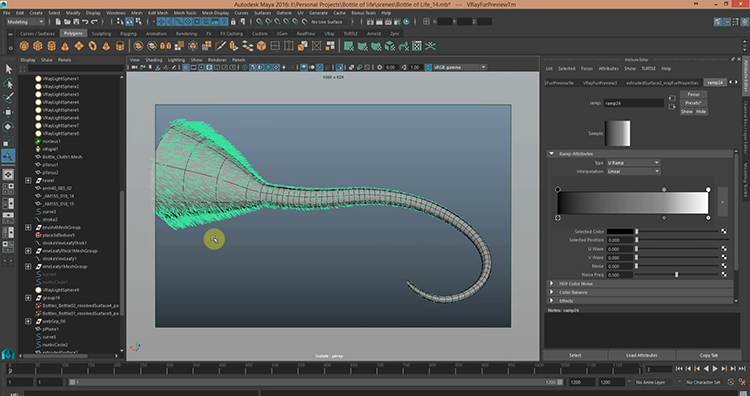
Task: Pick the arrow Select tool in the toolbox
Action: [x=8, y=69]
